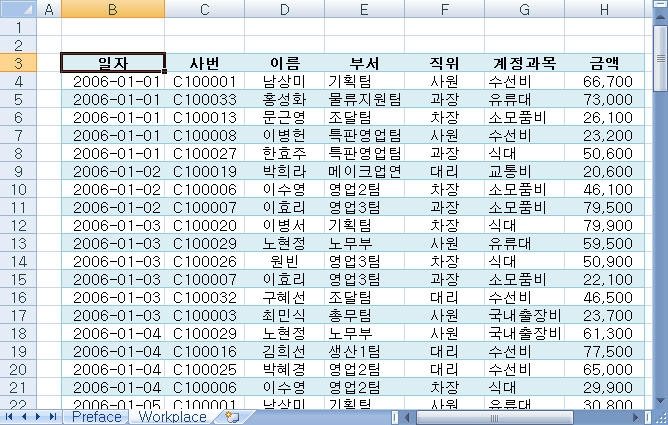Screen dimensions: 668x425
Task: Select cell containing 문근영
Action: (x=285, y=117)
